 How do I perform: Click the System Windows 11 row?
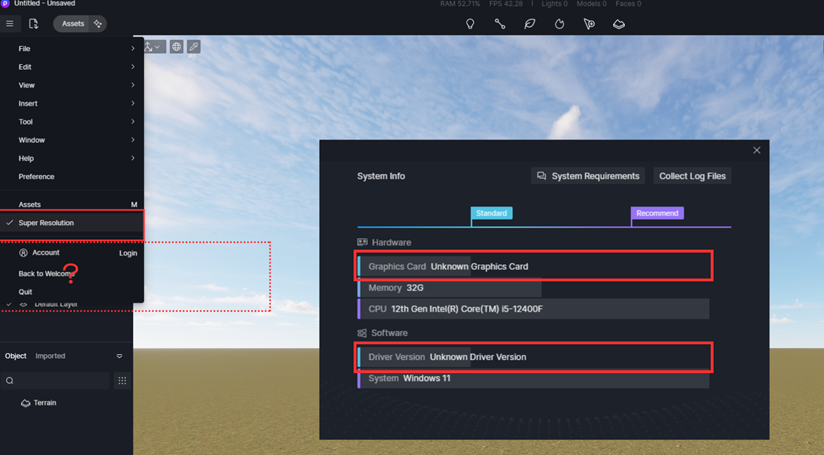[x=533, y=378]
